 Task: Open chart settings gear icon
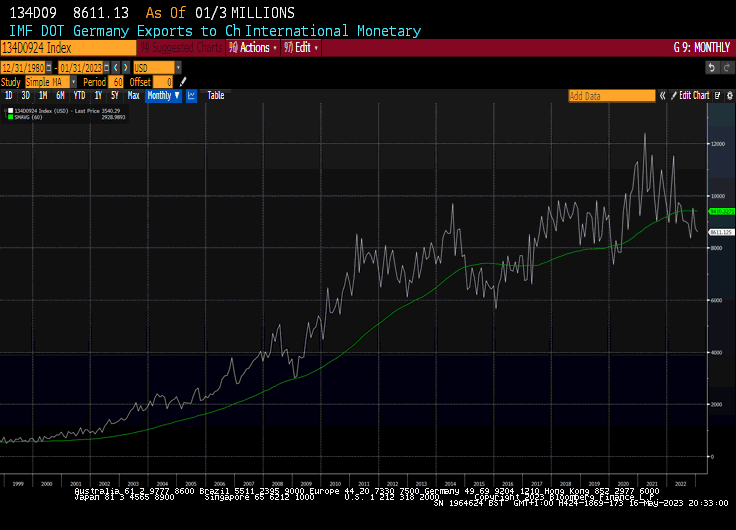click(x=728, y=96)
